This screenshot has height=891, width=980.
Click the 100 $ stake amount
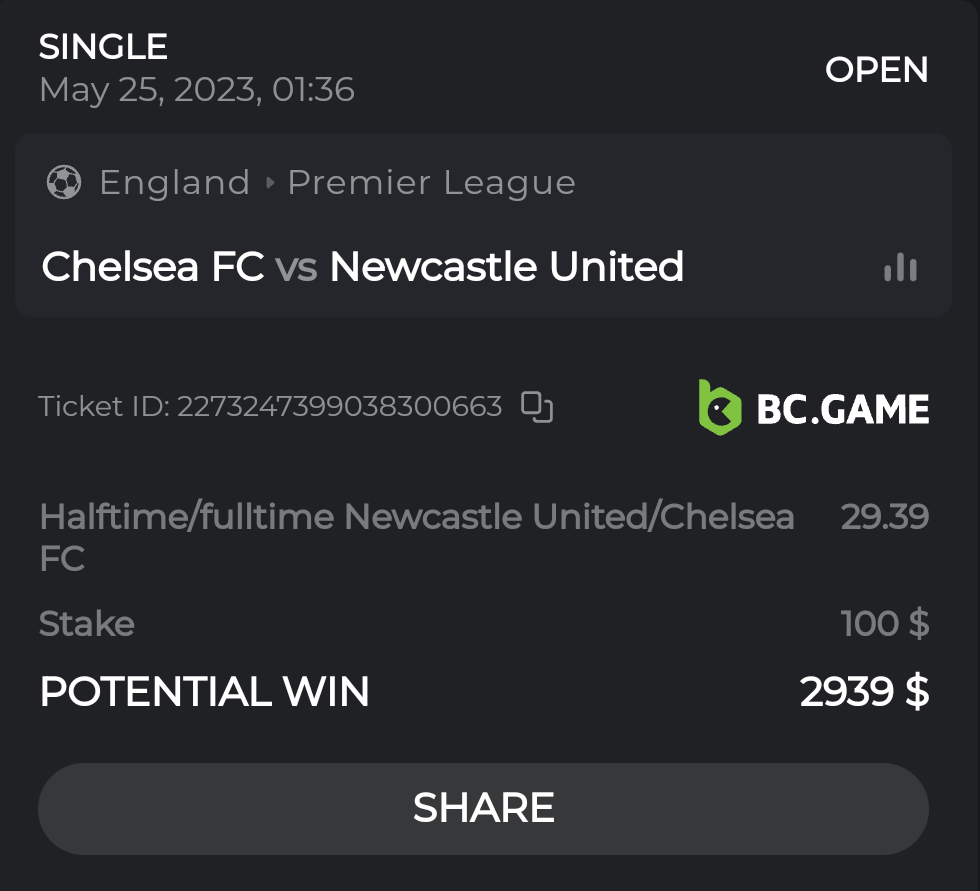coord(884,624)
